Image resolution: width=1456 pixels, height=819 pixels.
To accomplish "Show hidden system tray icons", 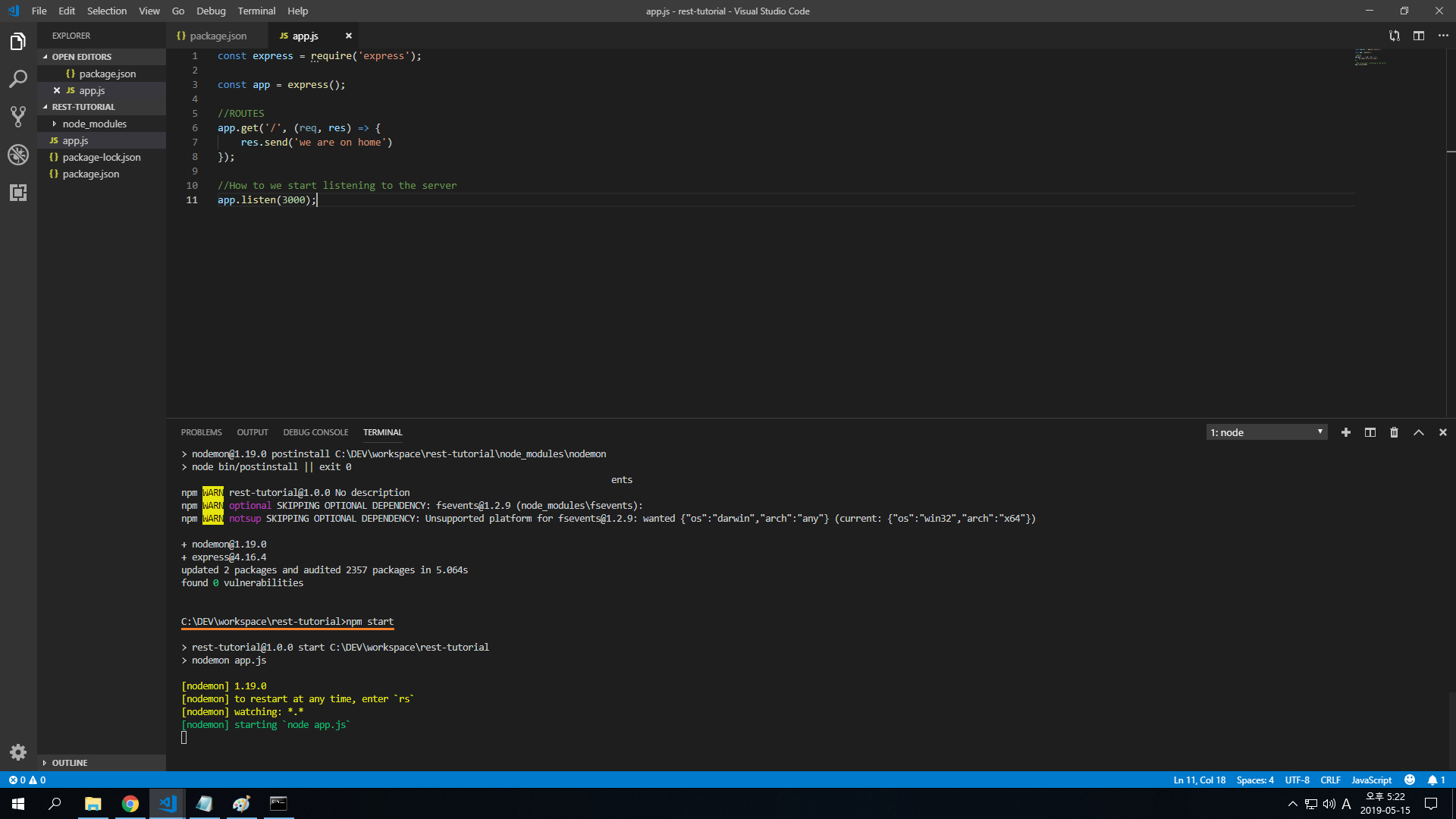I will click(x=1292, y=804).
